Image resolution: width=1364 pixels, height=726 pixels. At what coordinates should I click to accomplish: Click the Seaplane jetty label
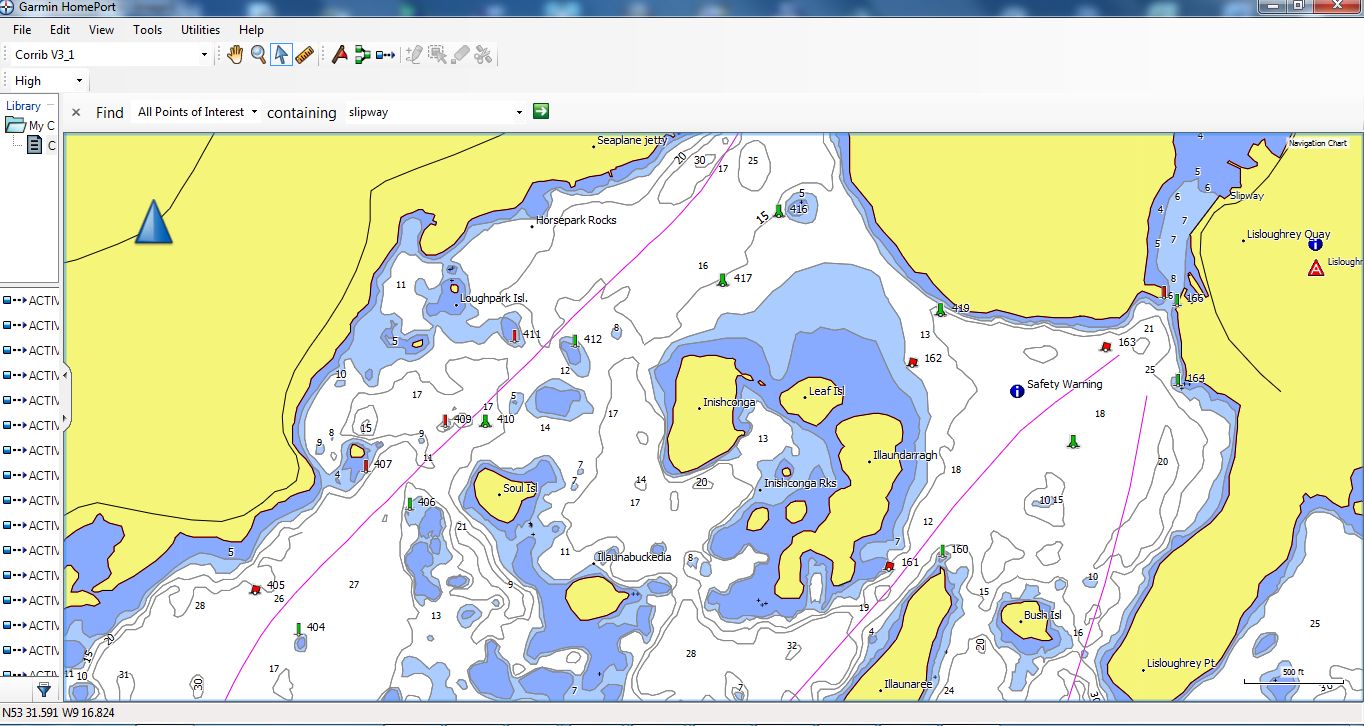pos(631,140)
